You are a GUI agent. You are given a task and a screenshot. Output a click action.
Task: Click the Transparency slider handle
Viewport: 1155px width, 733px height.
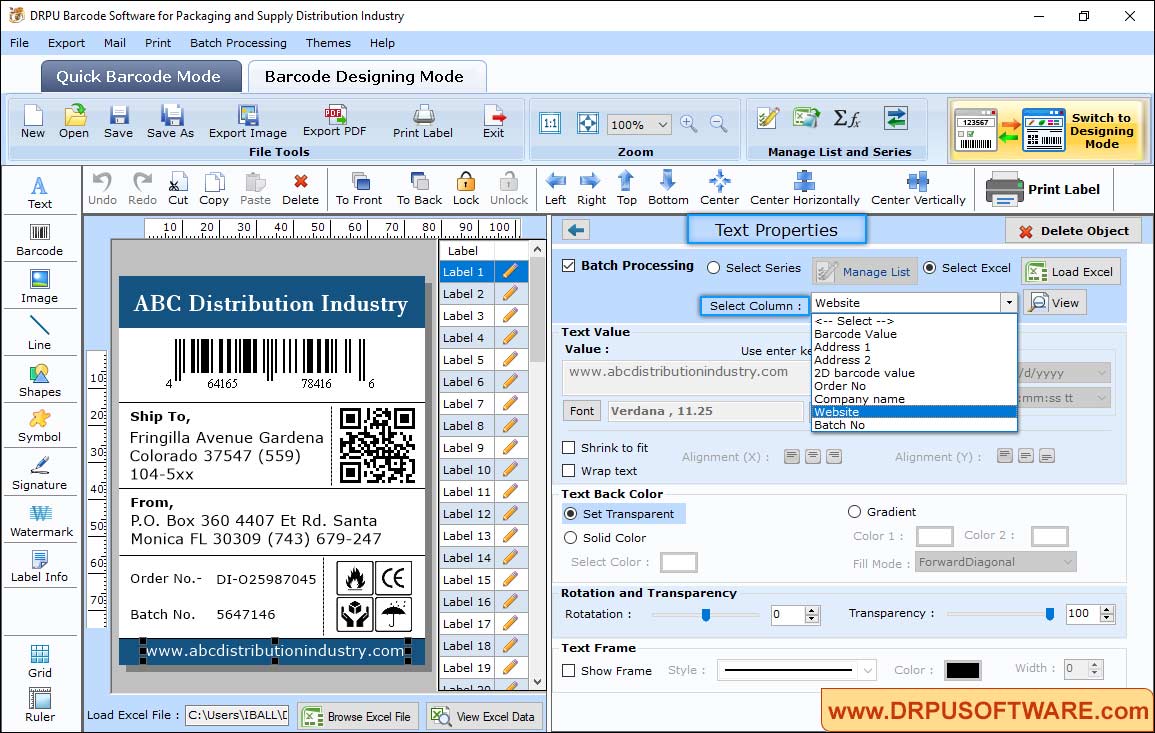click(x=1050, y=614)
